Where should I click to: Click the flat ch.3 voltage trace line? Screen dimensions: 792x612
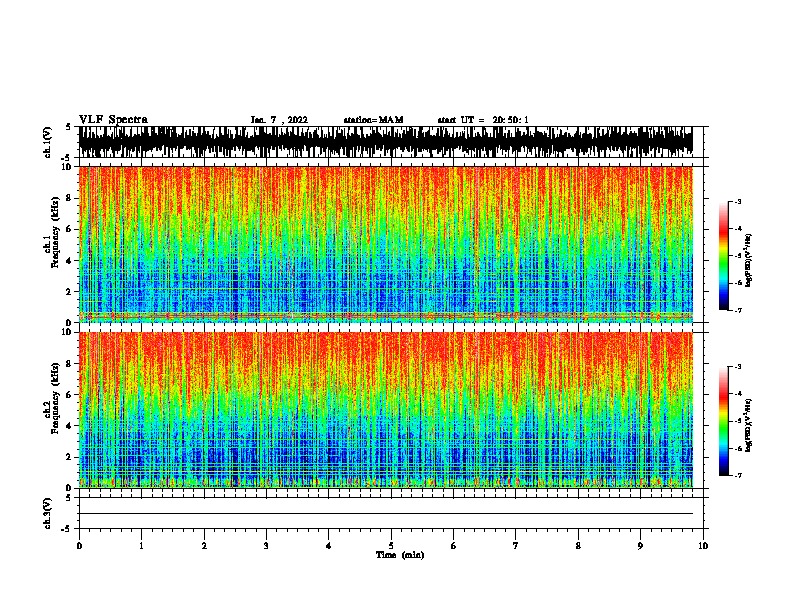[x=386, y=514]
